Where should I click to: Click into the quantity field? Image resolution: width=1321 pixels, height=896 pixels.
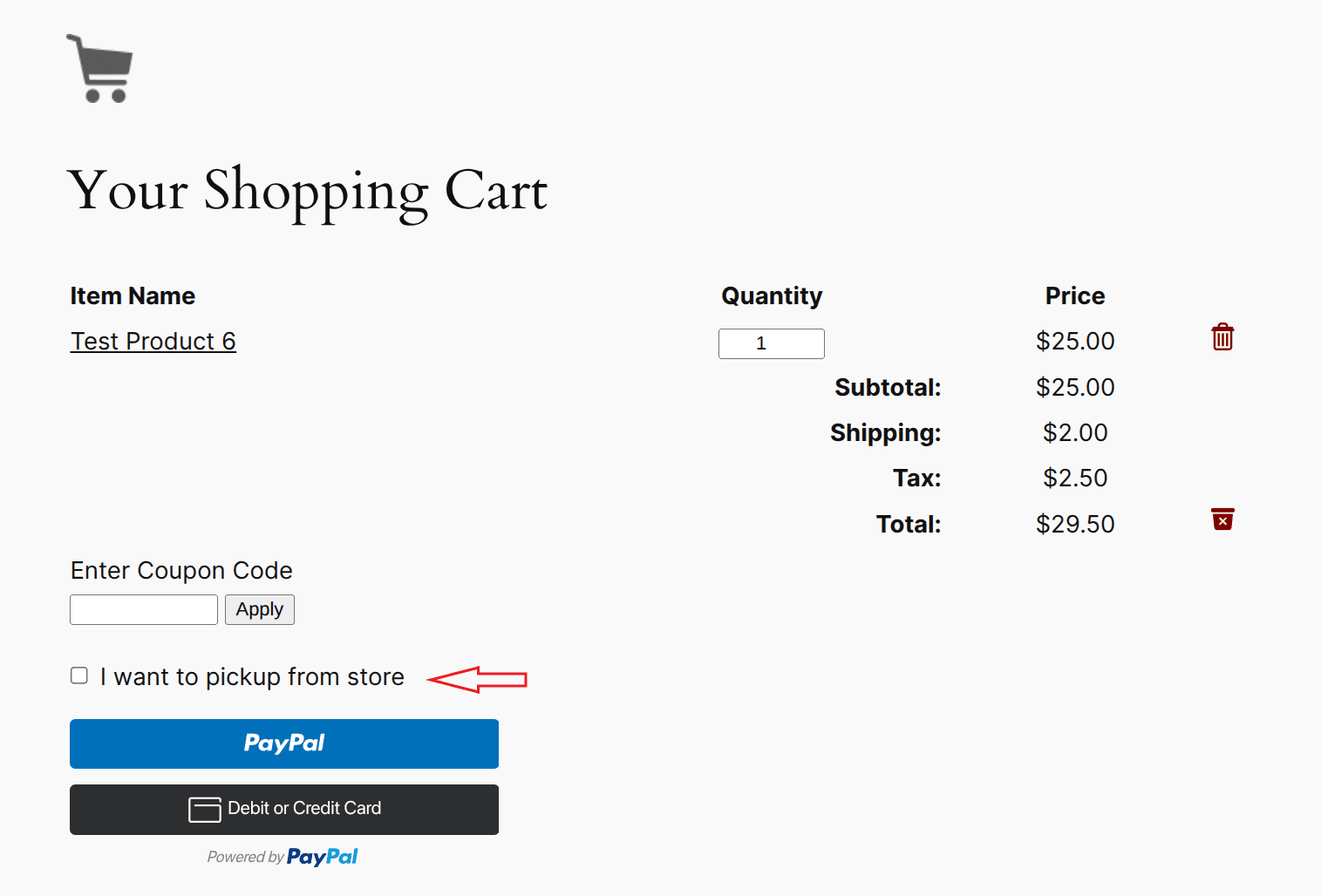pyautogui.click(x=772, y=343)
